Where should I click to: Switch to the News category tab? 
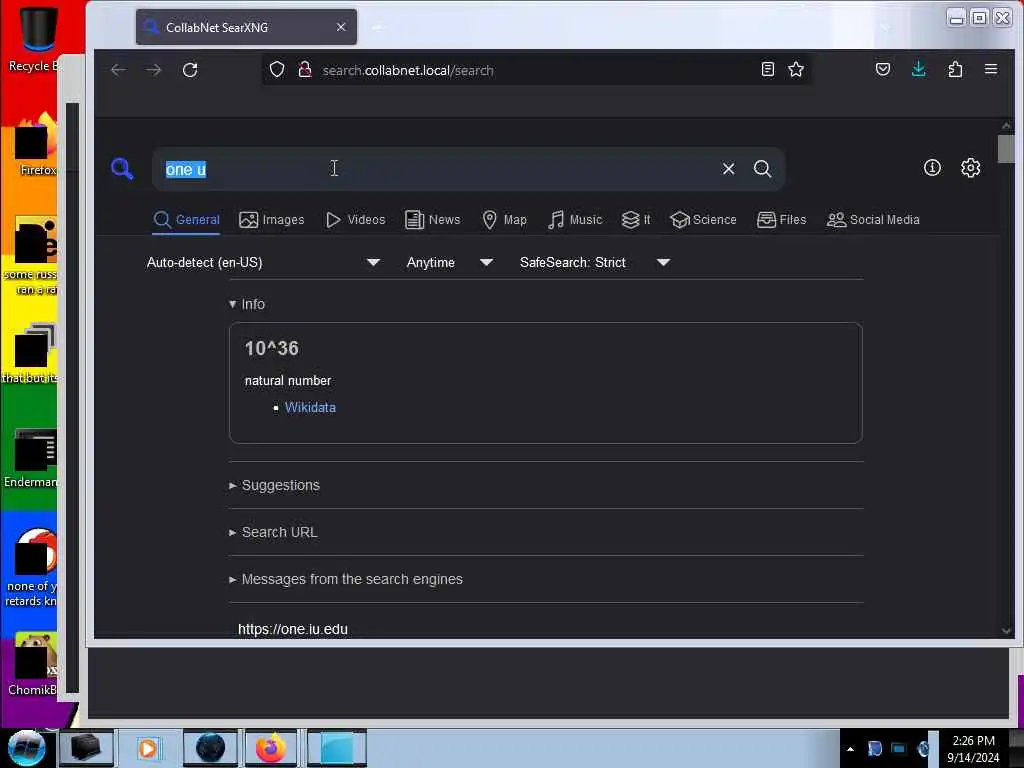432,220
